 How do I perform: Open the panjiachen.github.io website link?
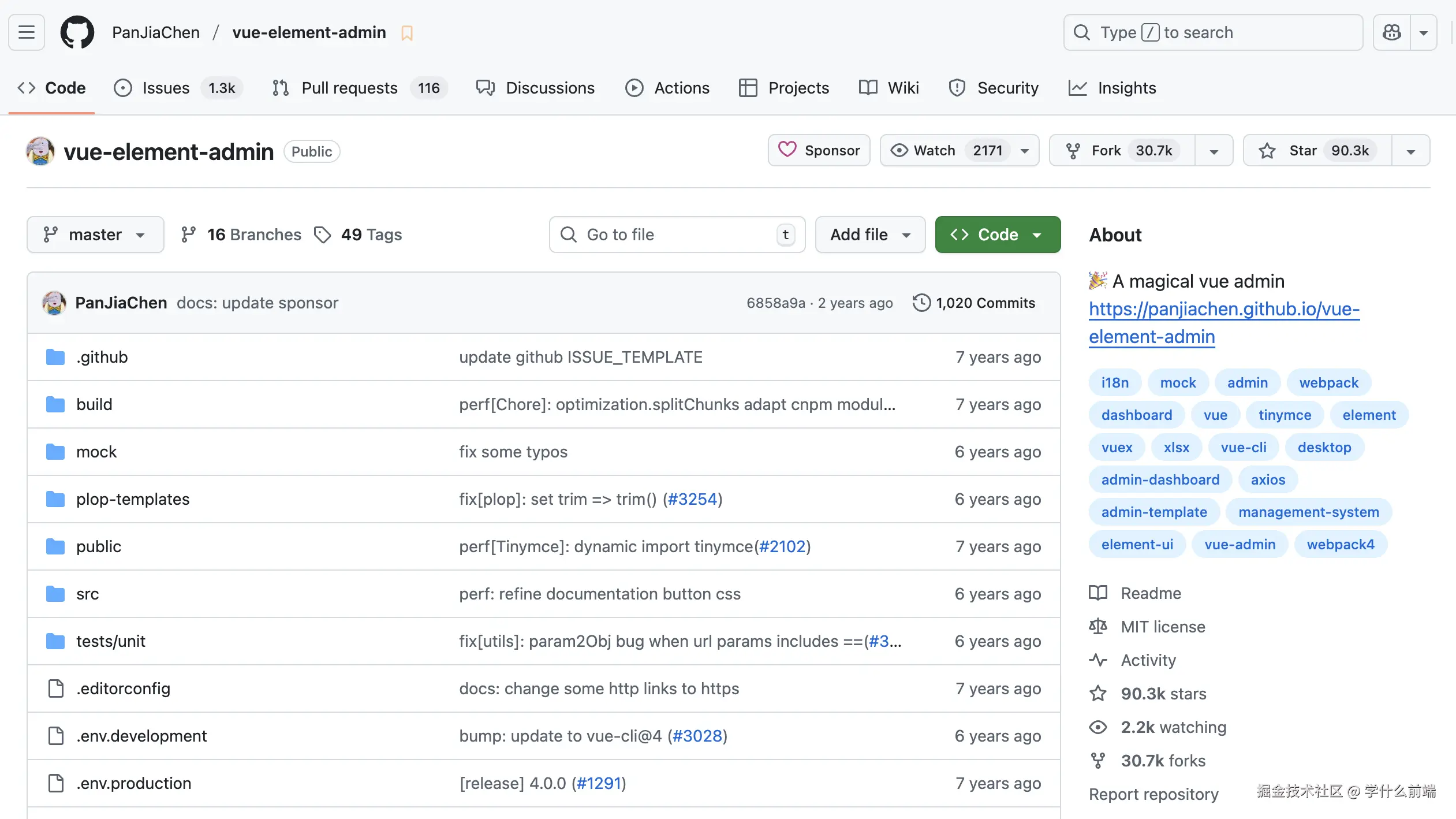pos(1224,310)
